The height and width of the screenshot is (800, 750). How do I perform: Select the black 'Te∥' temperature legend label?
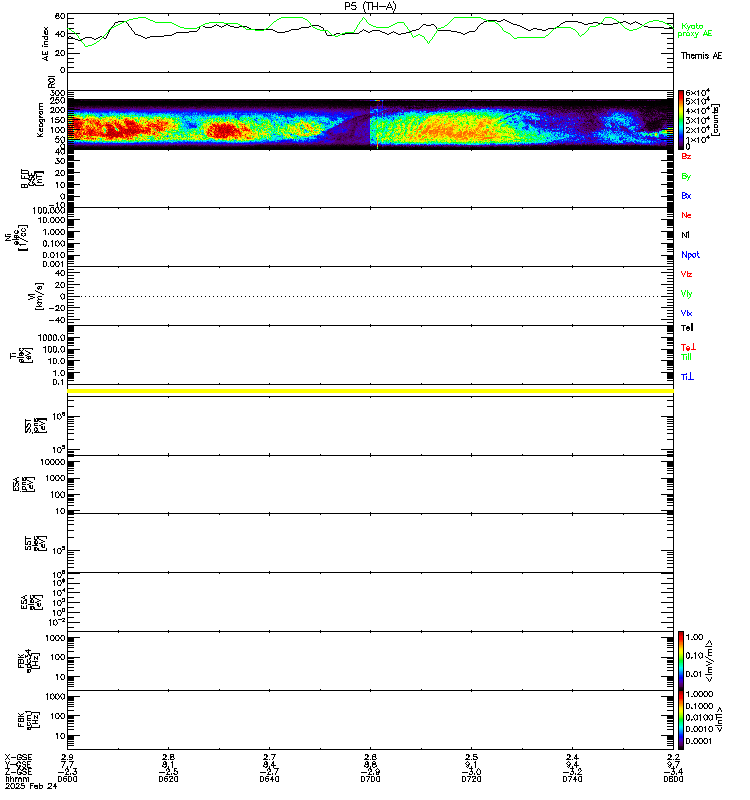click(687, 328)
